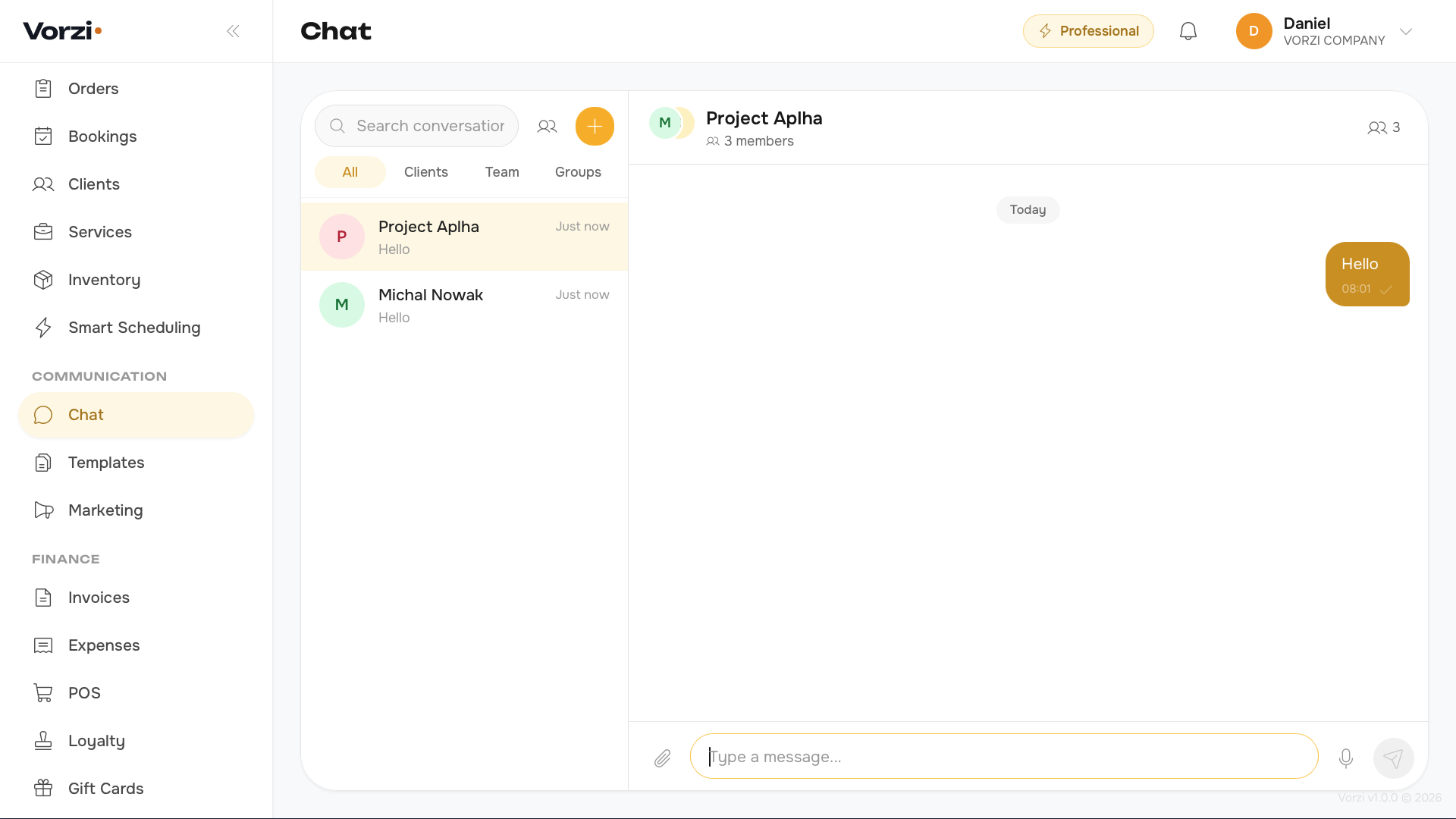The width and height of the screenshot is (1456, 819).
Task: Switch to the Team conversations tab
Action: click(502, 172)
